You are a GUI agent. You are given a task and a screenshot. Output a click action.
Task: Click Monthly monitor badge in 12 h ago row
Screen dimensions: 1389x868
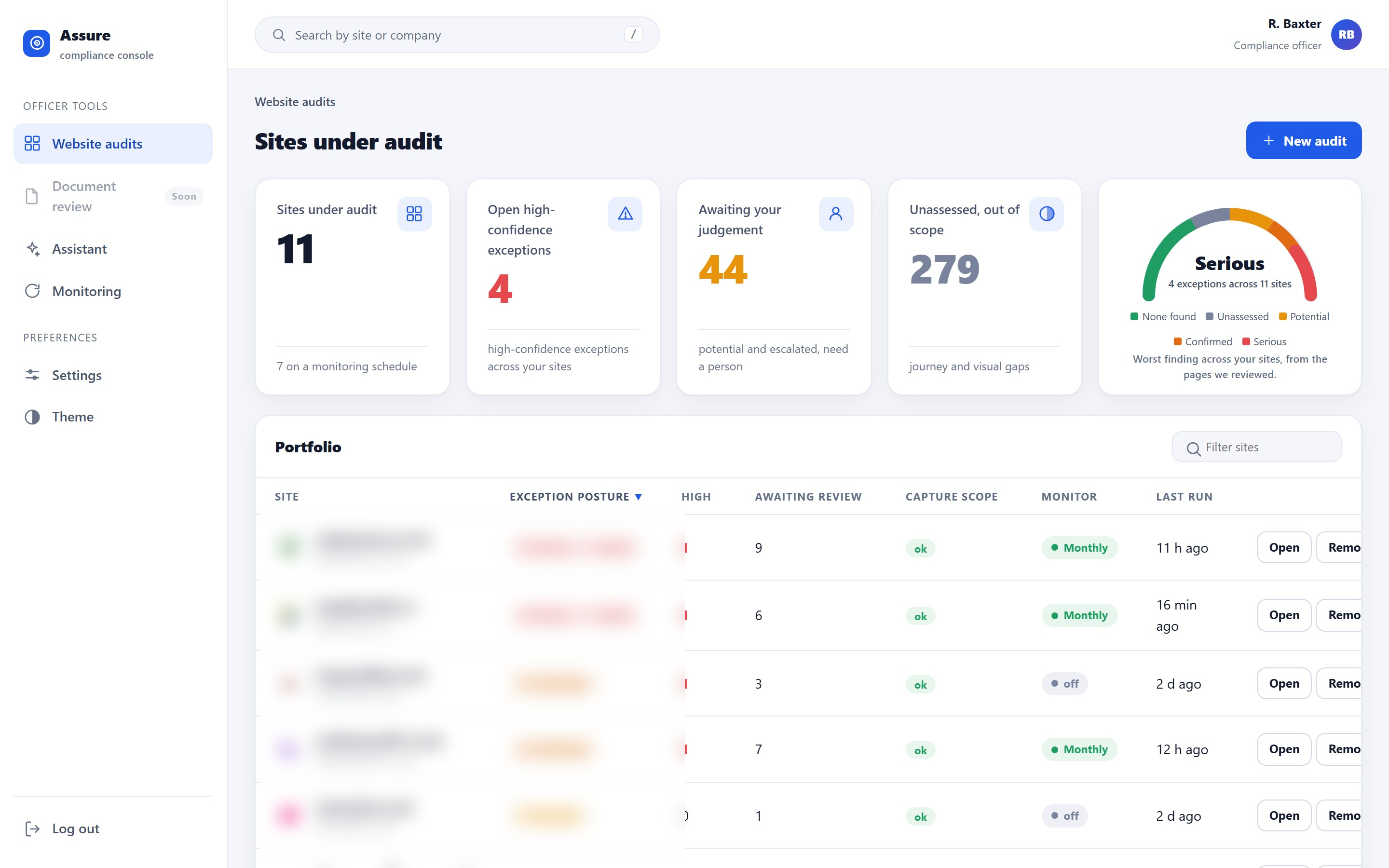pos(1079,748)
